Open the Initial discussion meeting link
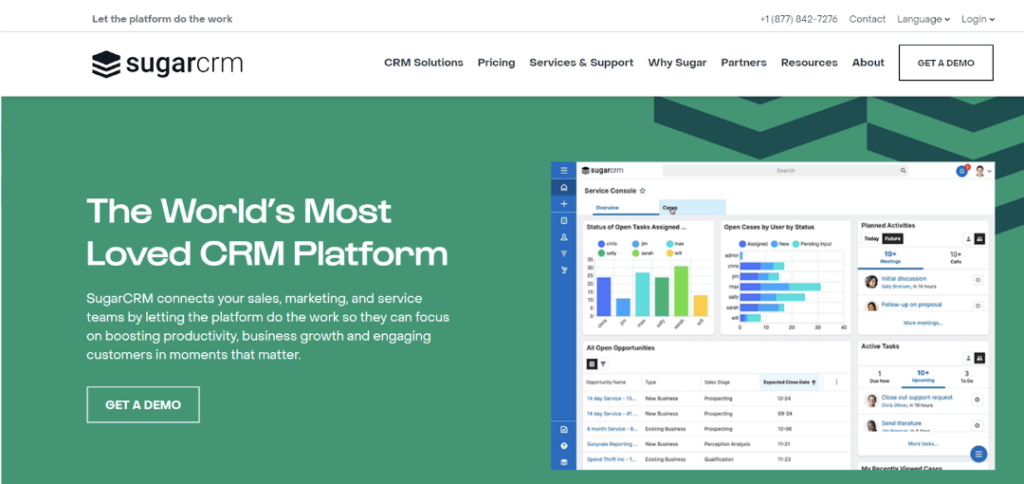The height and width of the screenshot is (484, 1024). (903, 278)
